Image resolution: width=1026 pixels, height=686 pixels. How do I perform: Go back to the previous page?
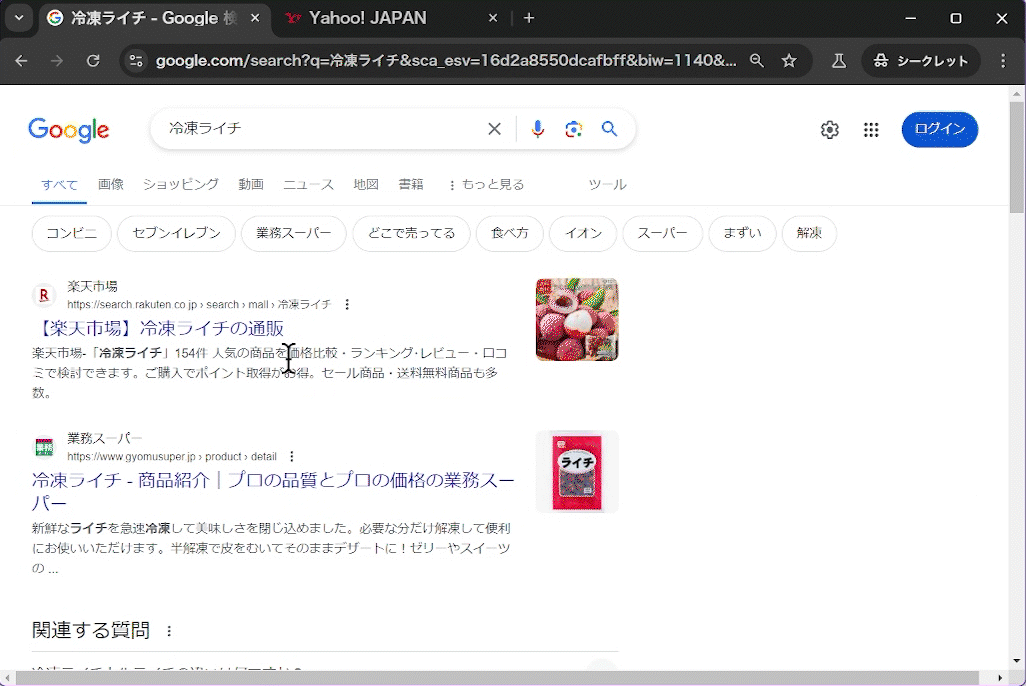pyautogui.click(x=22, y=61)
